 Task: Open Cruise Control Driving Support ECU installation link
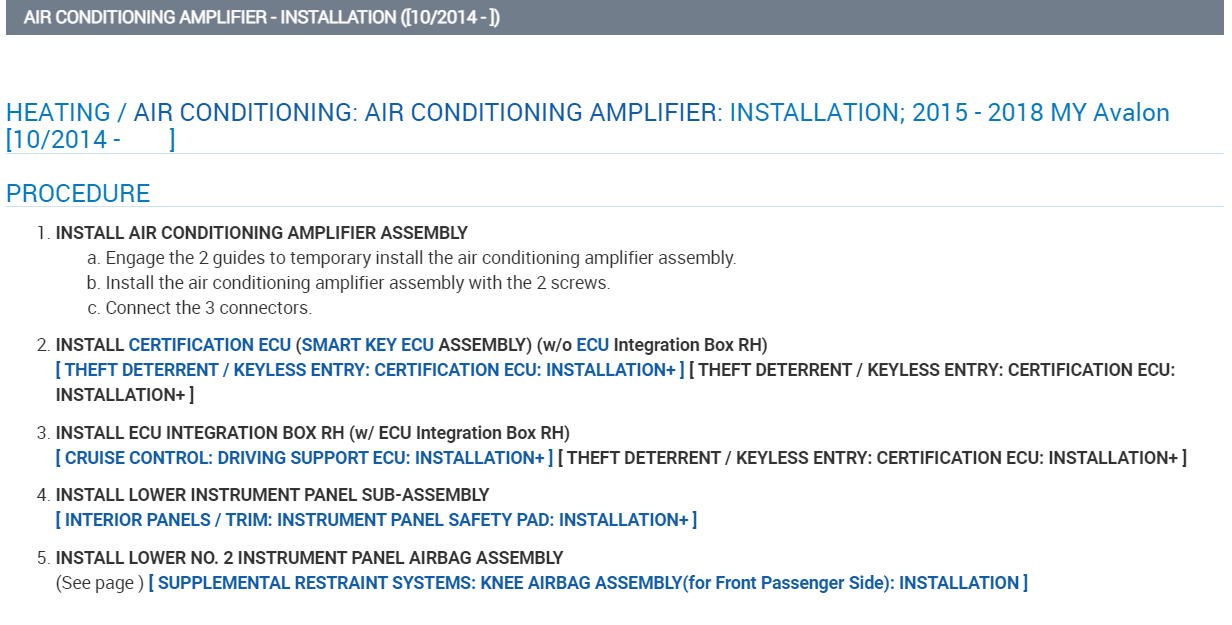point(304,458)
